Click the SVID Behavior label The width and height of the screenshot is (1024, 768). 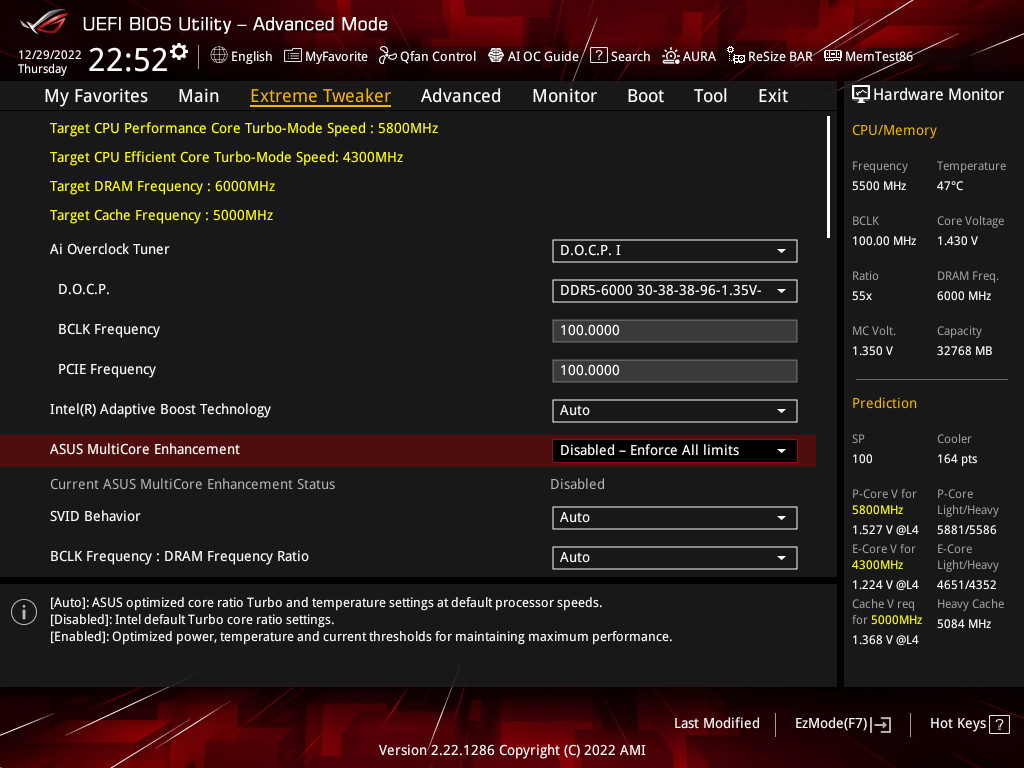95,516
